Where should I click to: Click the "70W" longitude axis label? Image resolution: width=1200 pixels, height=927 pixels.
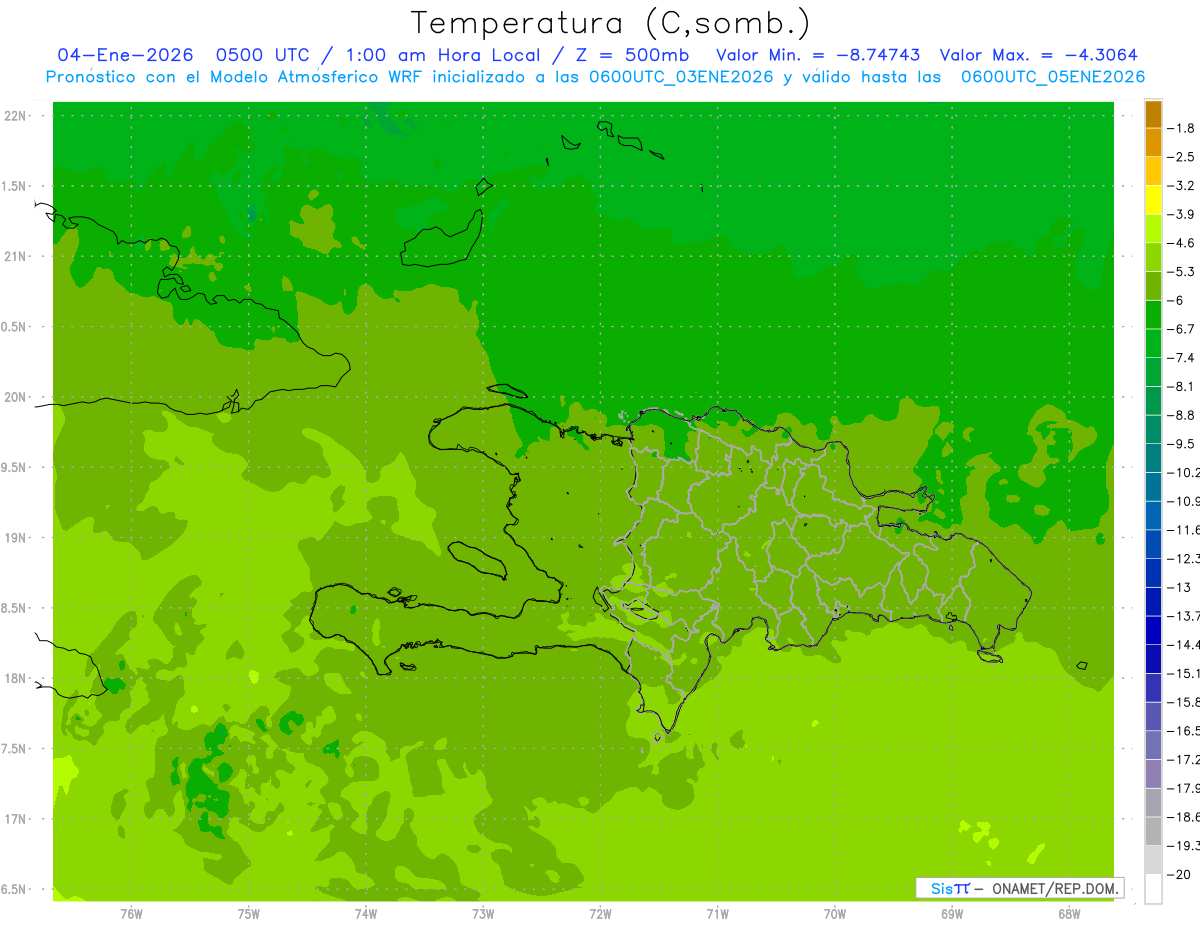[x=835, y=914]
